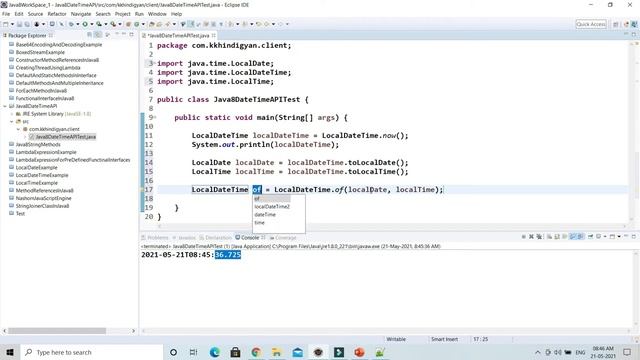Click Collapse All icon in Package Explorer

[x=90, y=35]
